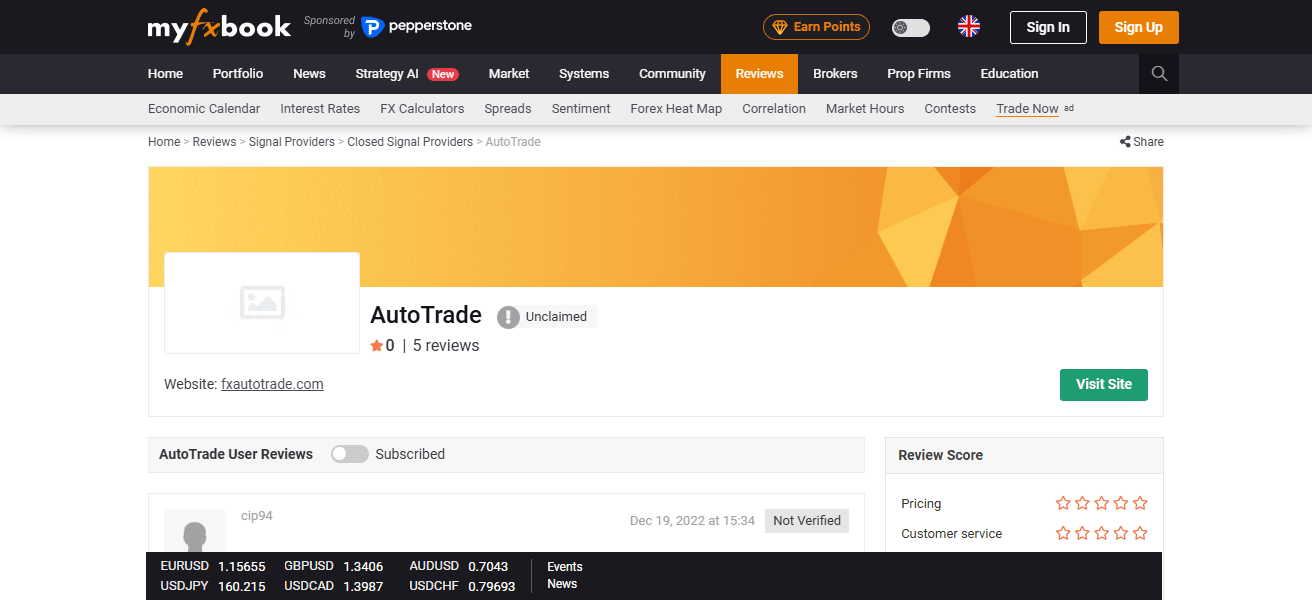Click the Sign In button
This screenshot has height=600, width=1312.
[1048, 27]
